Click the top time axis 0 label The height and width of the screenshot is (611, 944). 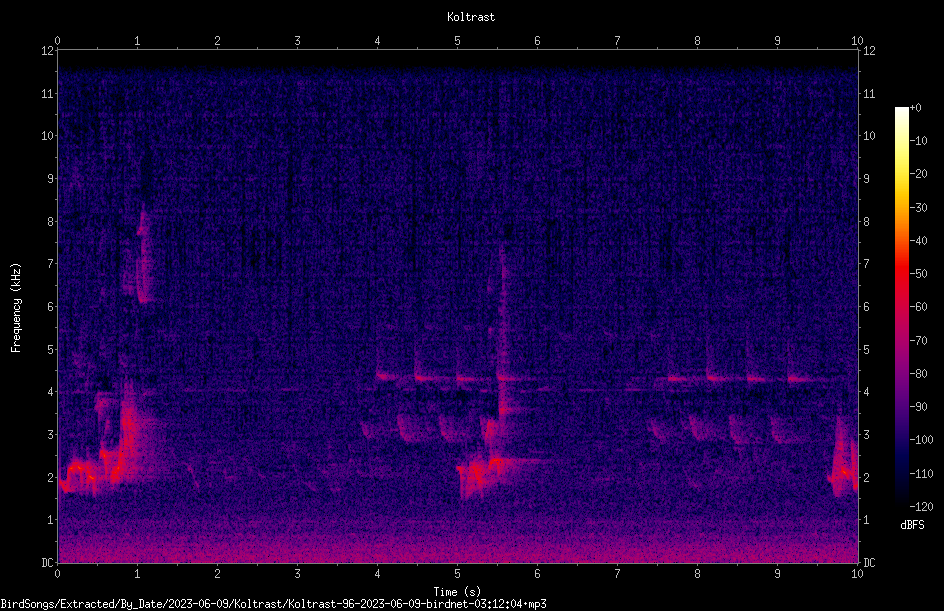click(57, 41)
